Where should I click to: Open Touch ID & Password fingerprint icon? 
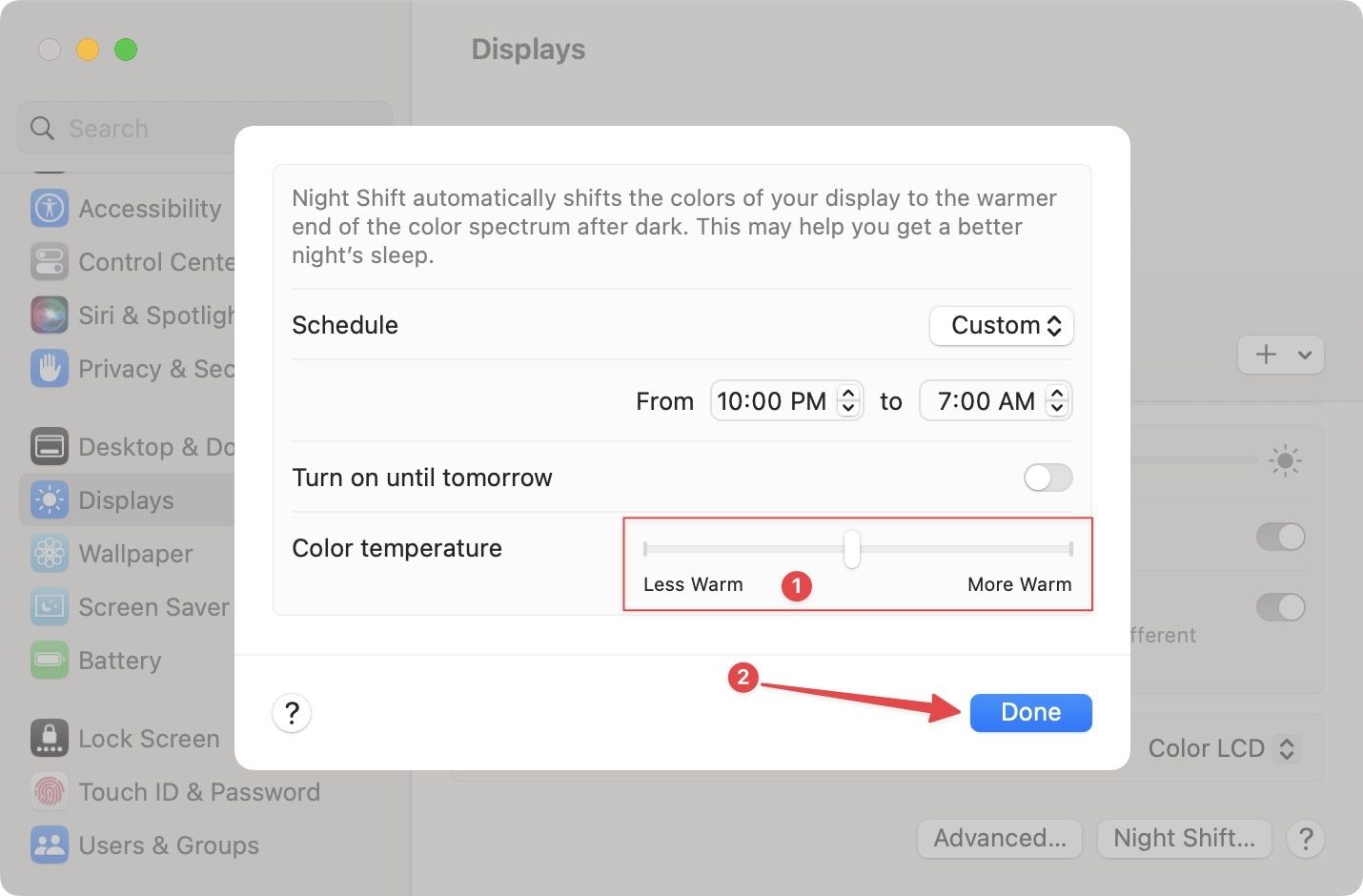click(50, 791)
